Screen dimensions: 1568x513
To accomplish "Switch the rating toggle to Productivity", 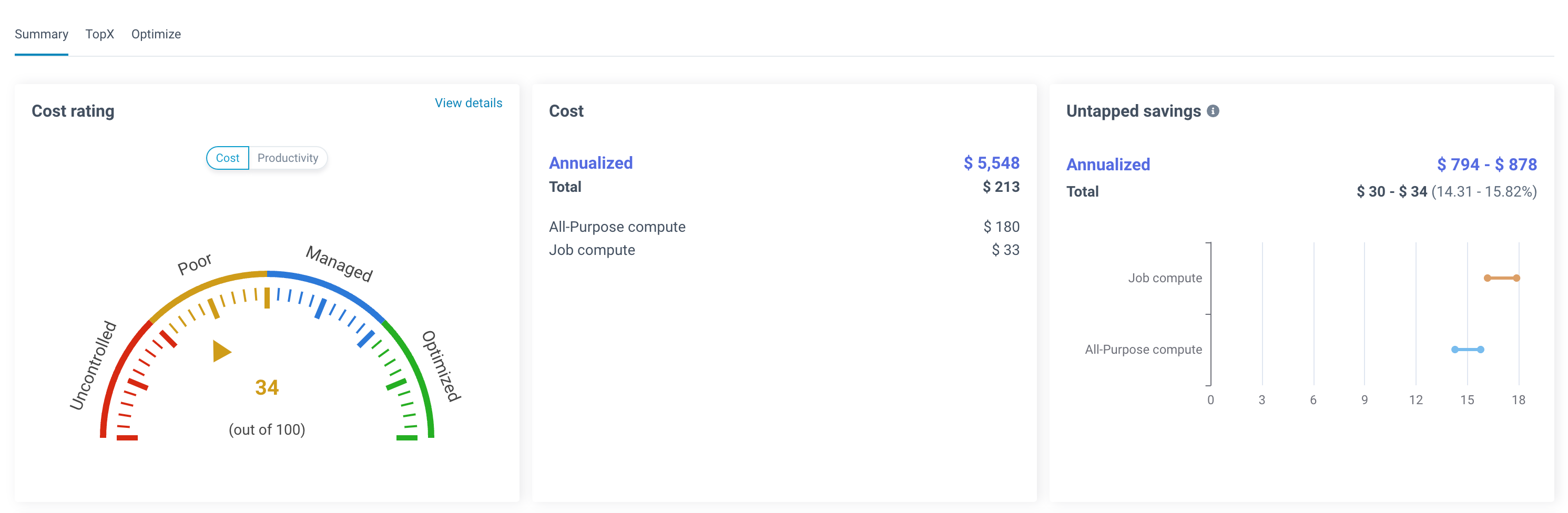I will (x=287, y=158).
